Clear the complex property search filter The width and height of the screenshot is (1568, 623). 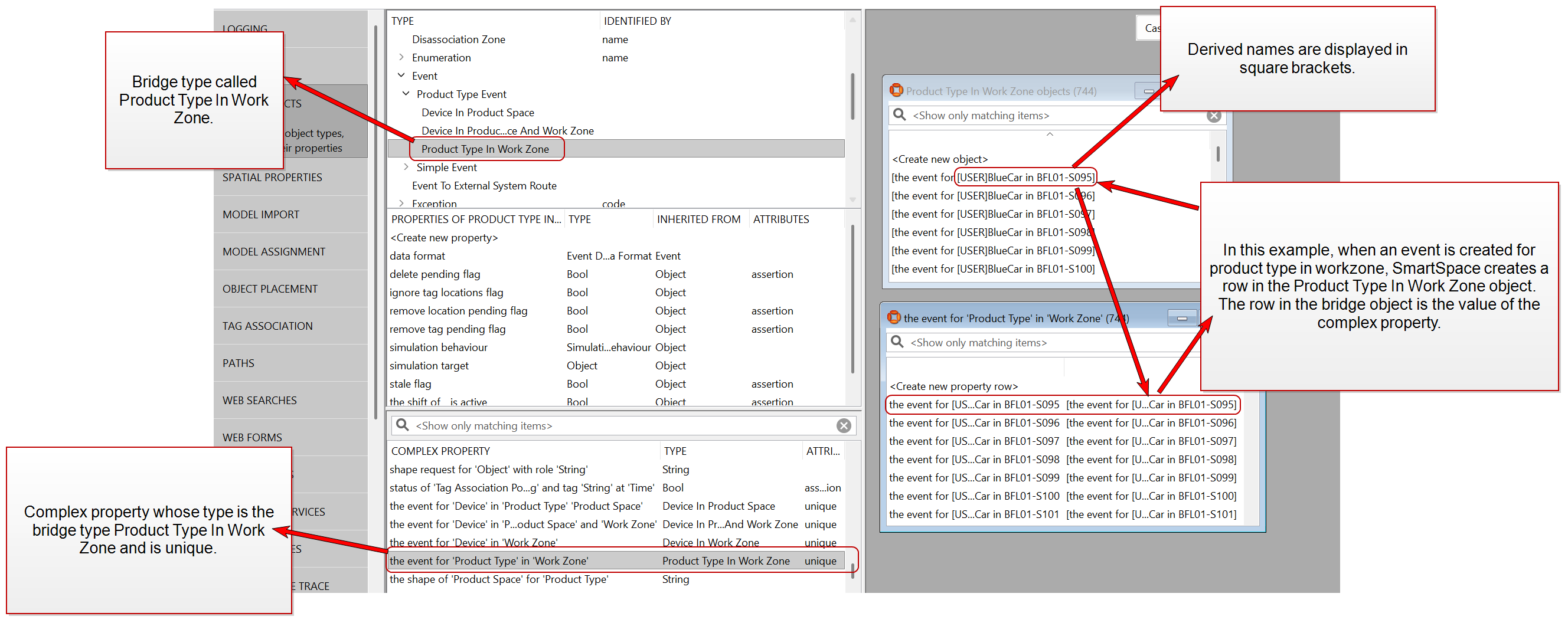[844, 426]
